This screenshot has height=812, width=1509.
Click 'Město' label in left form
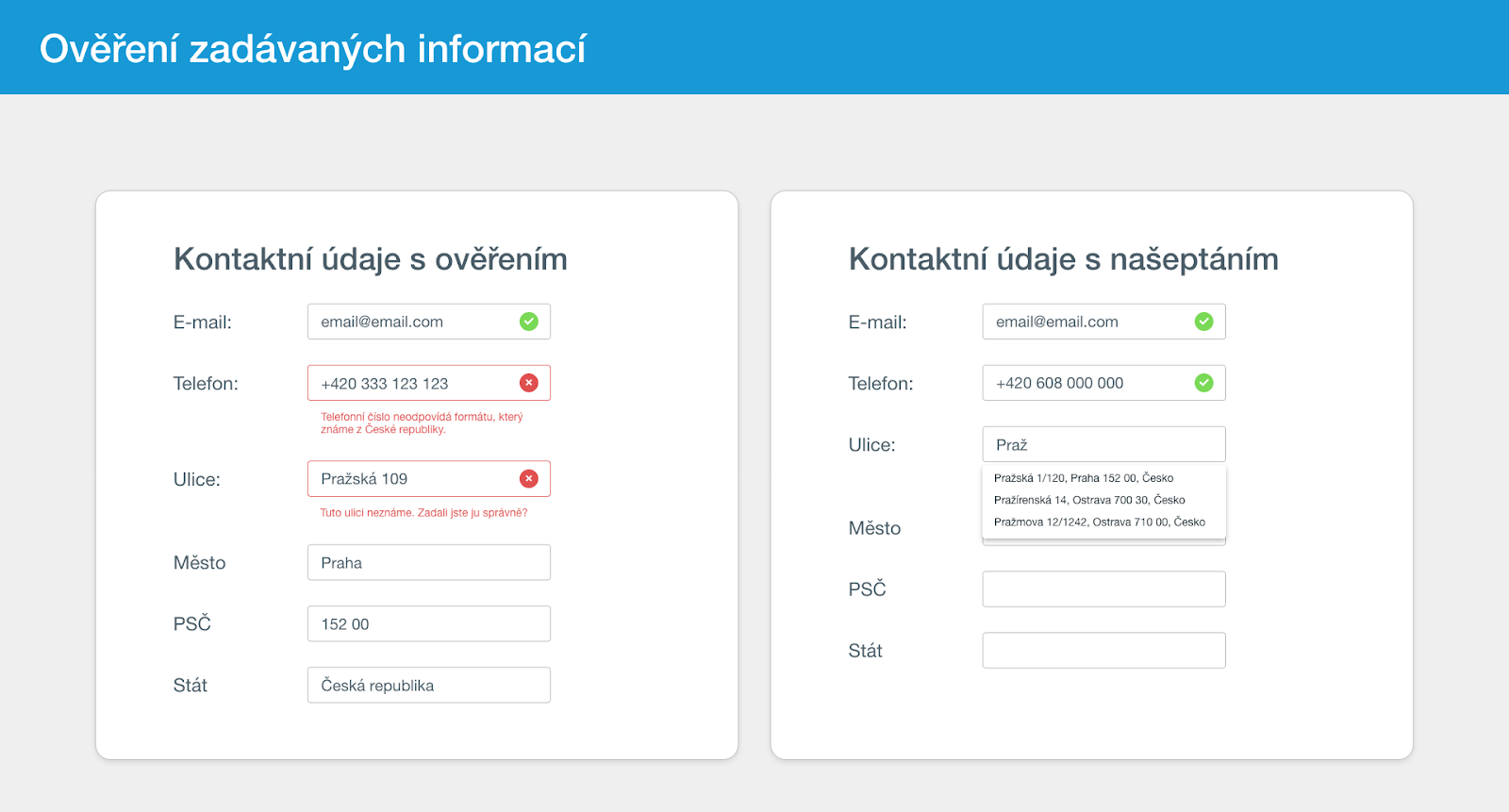(200, 563)
